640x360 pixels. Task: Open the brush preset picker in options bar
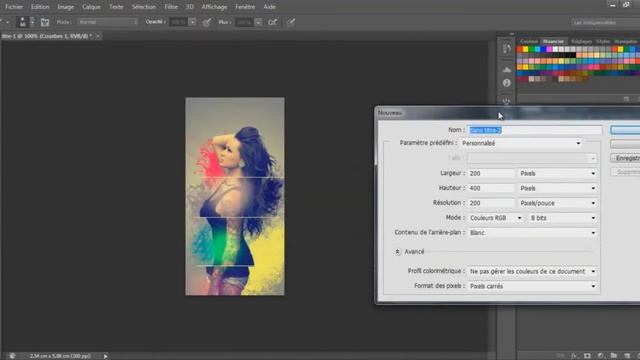33,22
